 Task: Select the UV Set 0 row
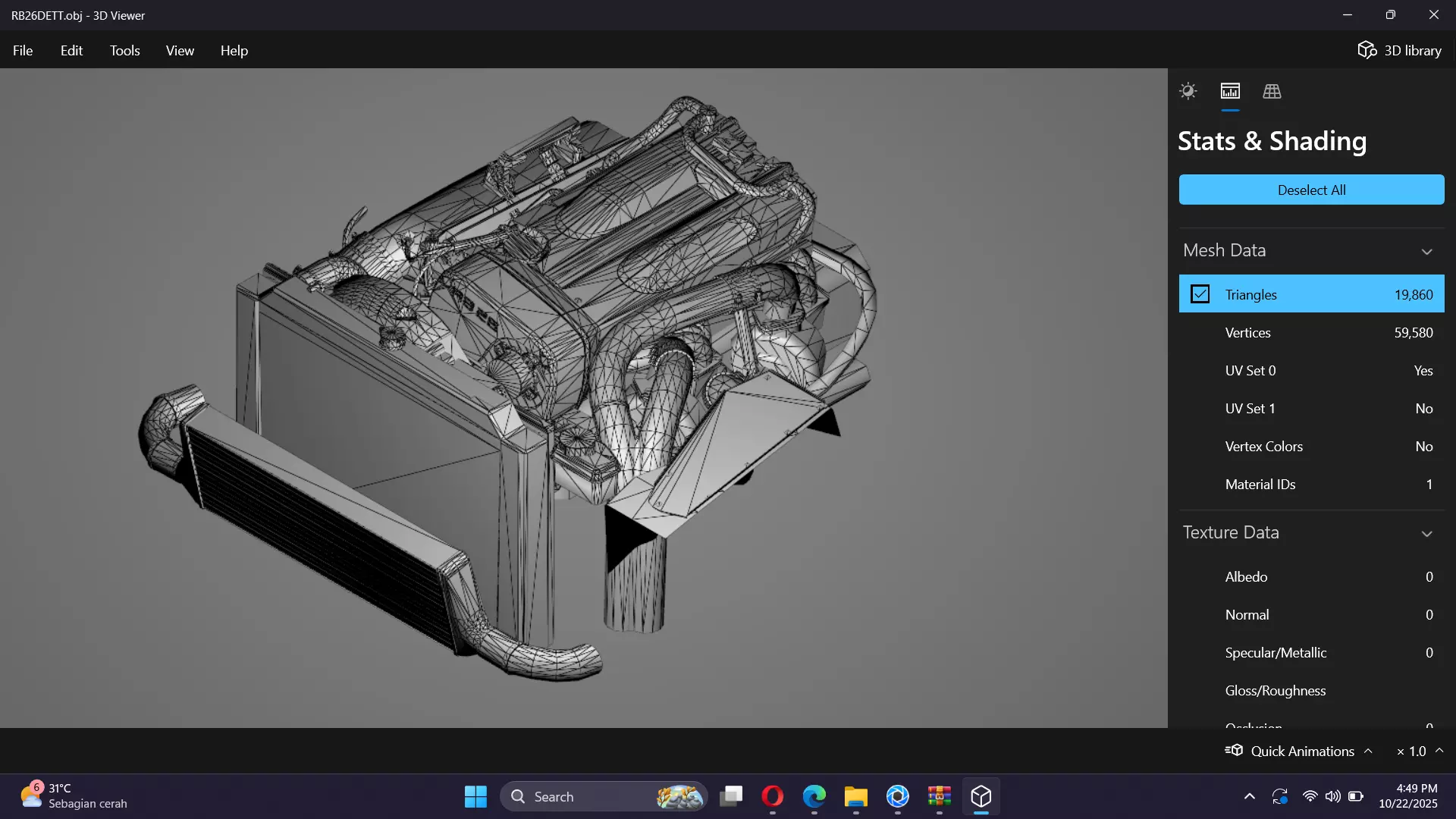tap(1311, 370)
